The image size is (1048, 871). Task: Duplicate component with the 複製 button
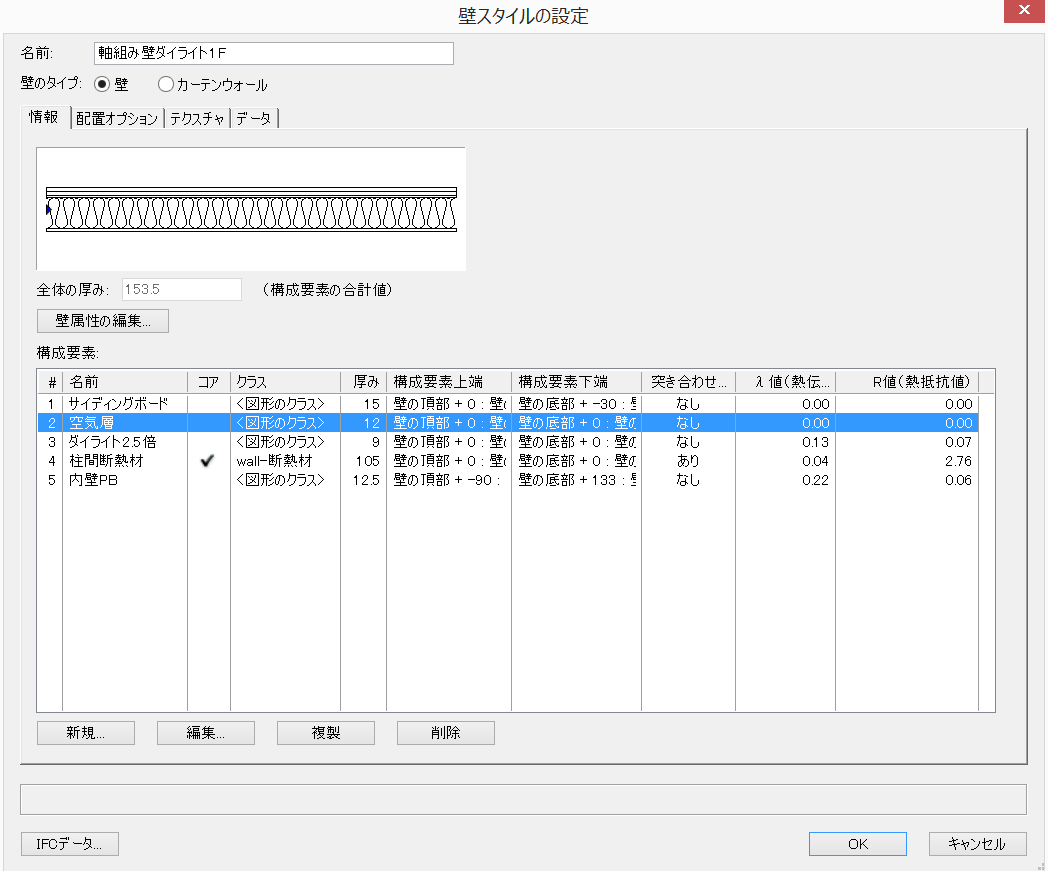click(326, 733)
